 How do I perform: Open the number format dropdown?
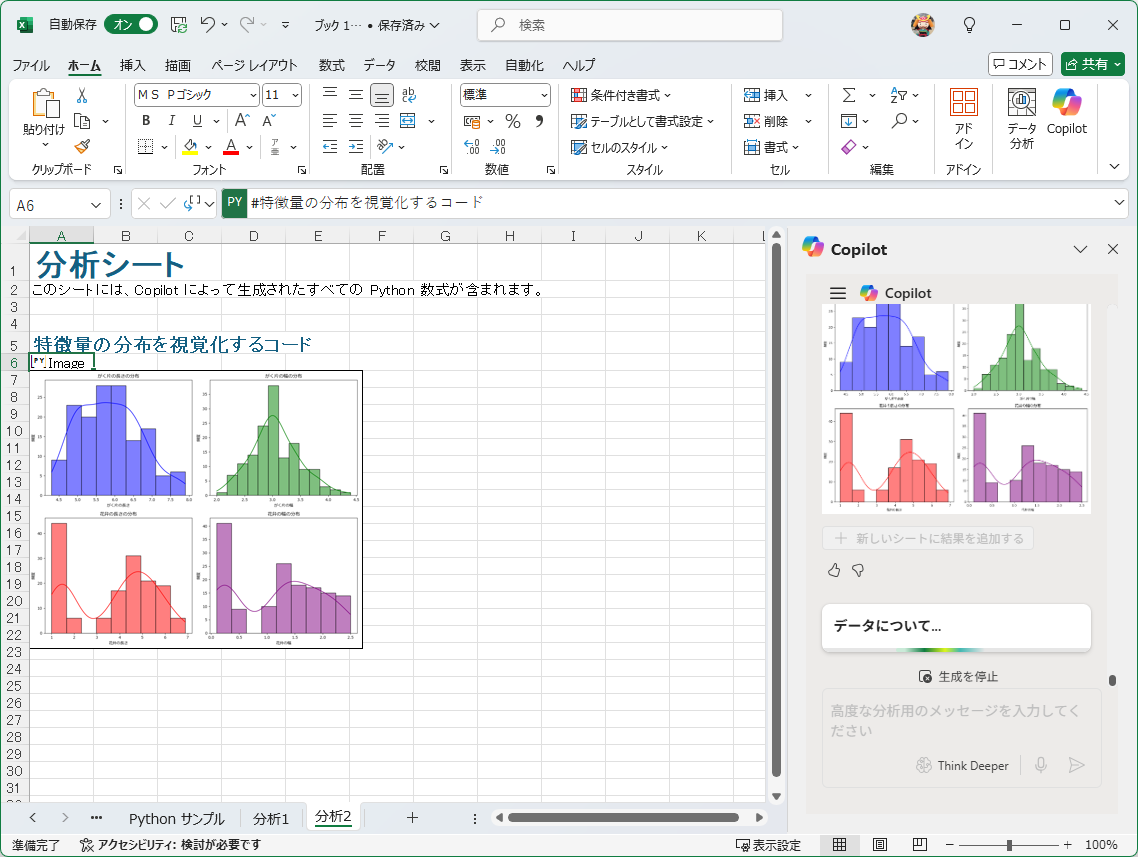(544, 95)
